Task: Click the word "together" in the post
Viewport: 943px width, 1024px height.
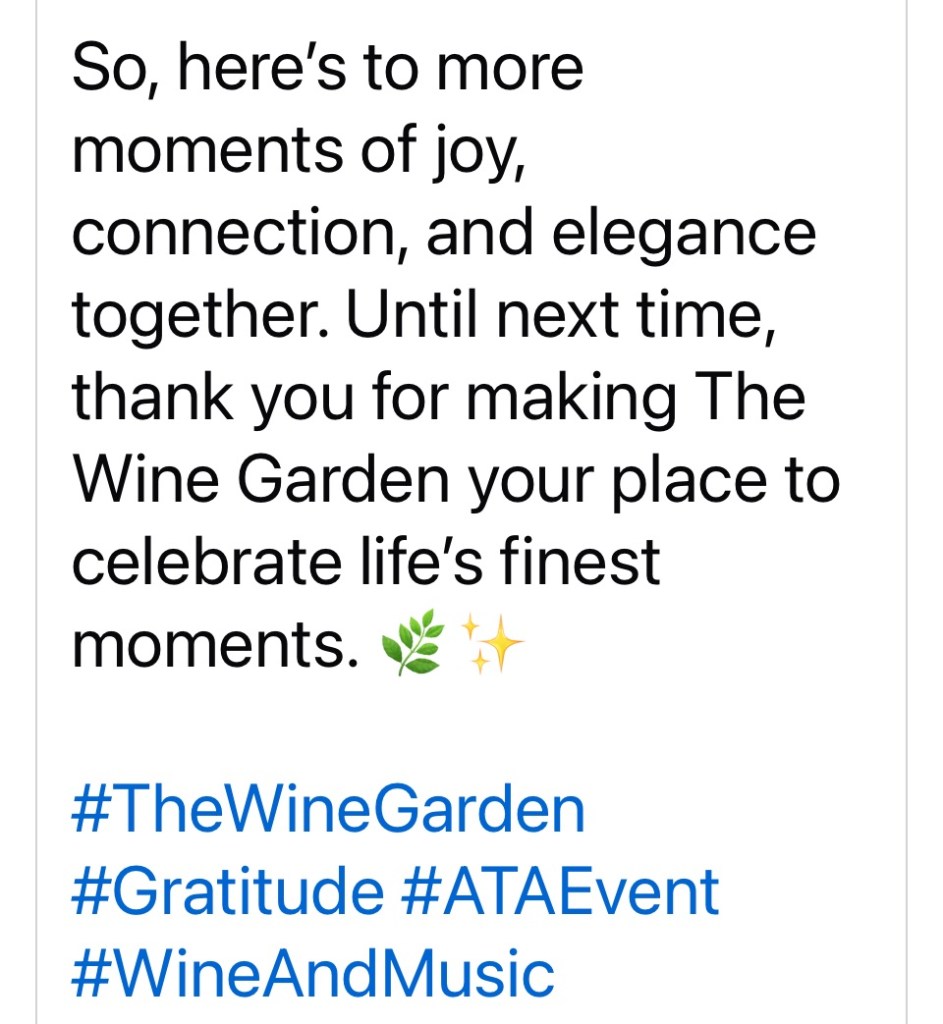Action: click(199, 316)
